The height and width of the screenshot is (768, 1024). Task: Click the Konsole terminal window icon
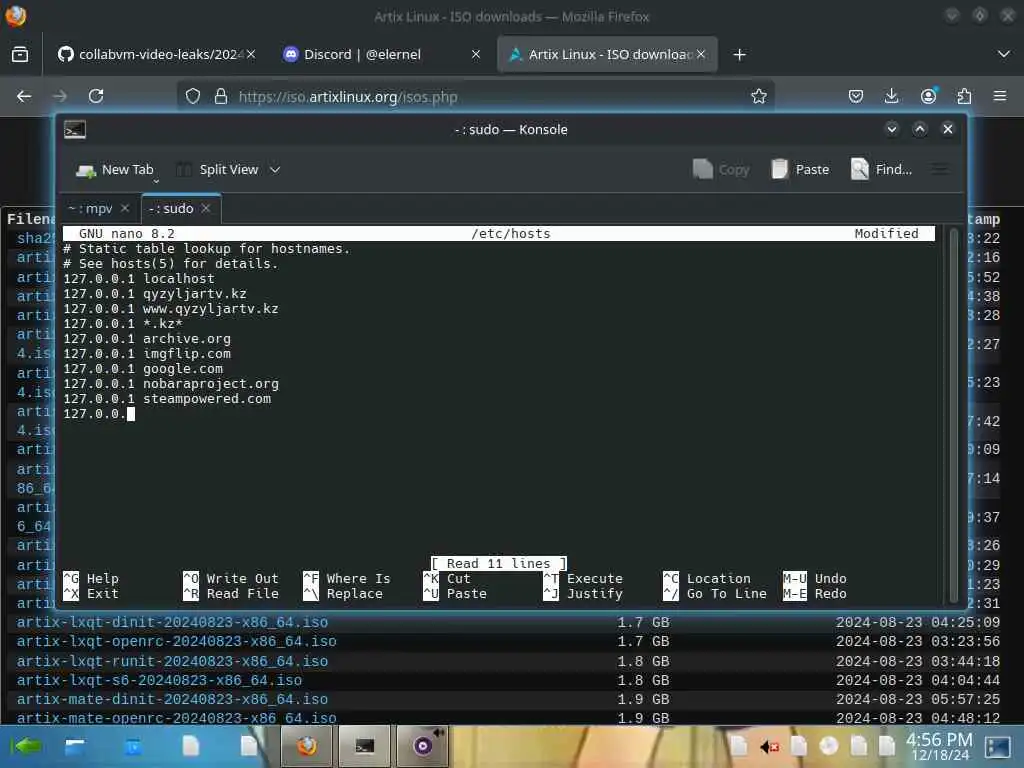click(75, 130)
